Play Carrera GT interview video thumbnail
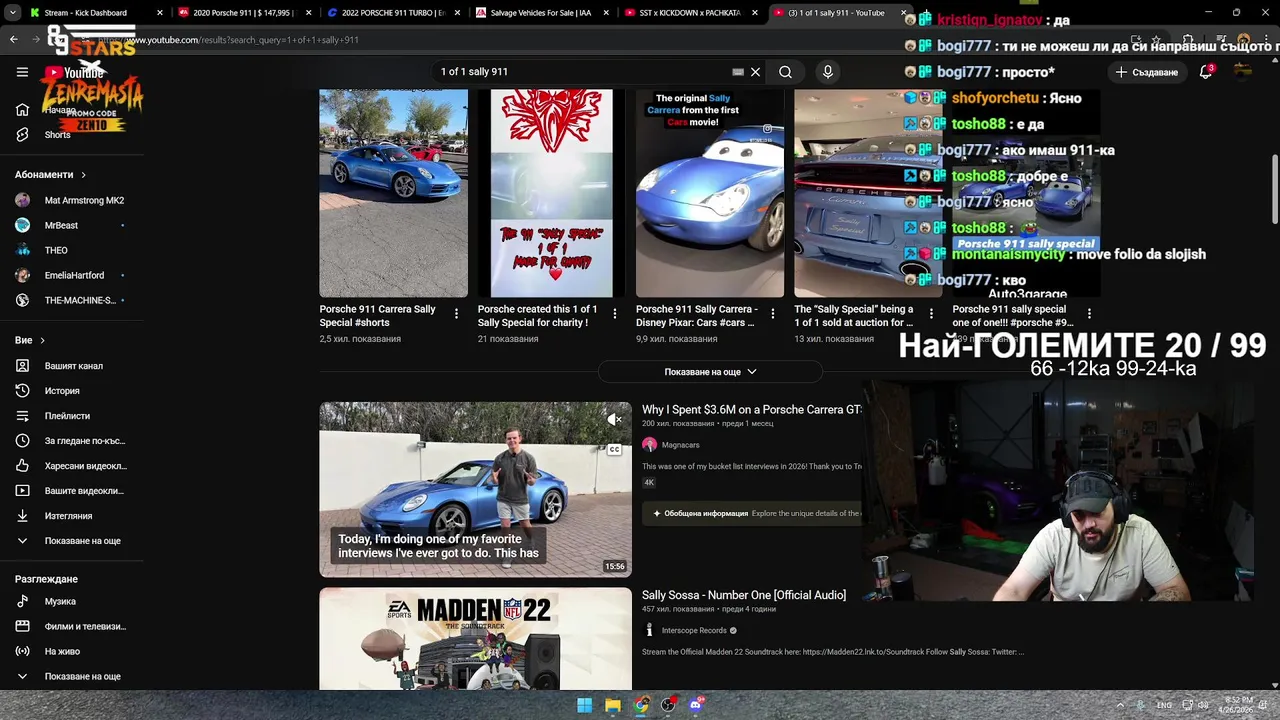Screen dimensions: 1280x720 pyautogui.click(x=475, y=490)
